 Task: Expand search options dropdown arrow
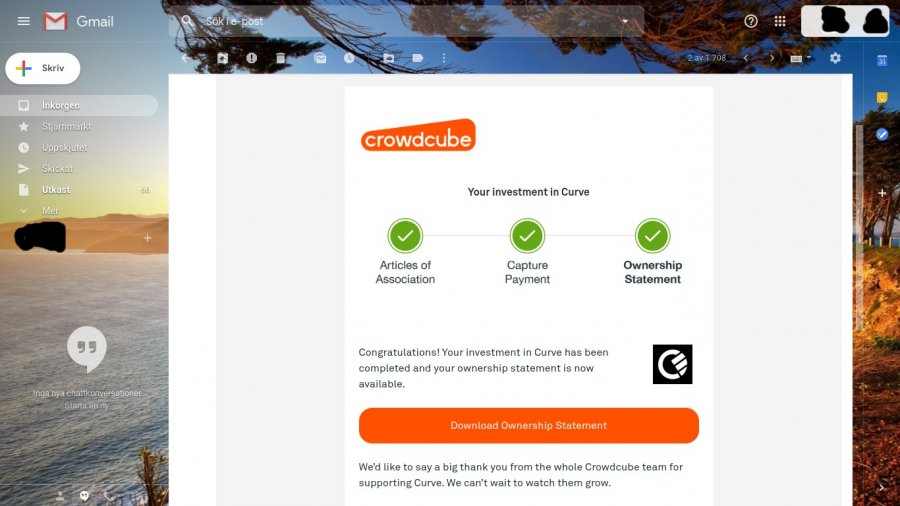[625, 21]
